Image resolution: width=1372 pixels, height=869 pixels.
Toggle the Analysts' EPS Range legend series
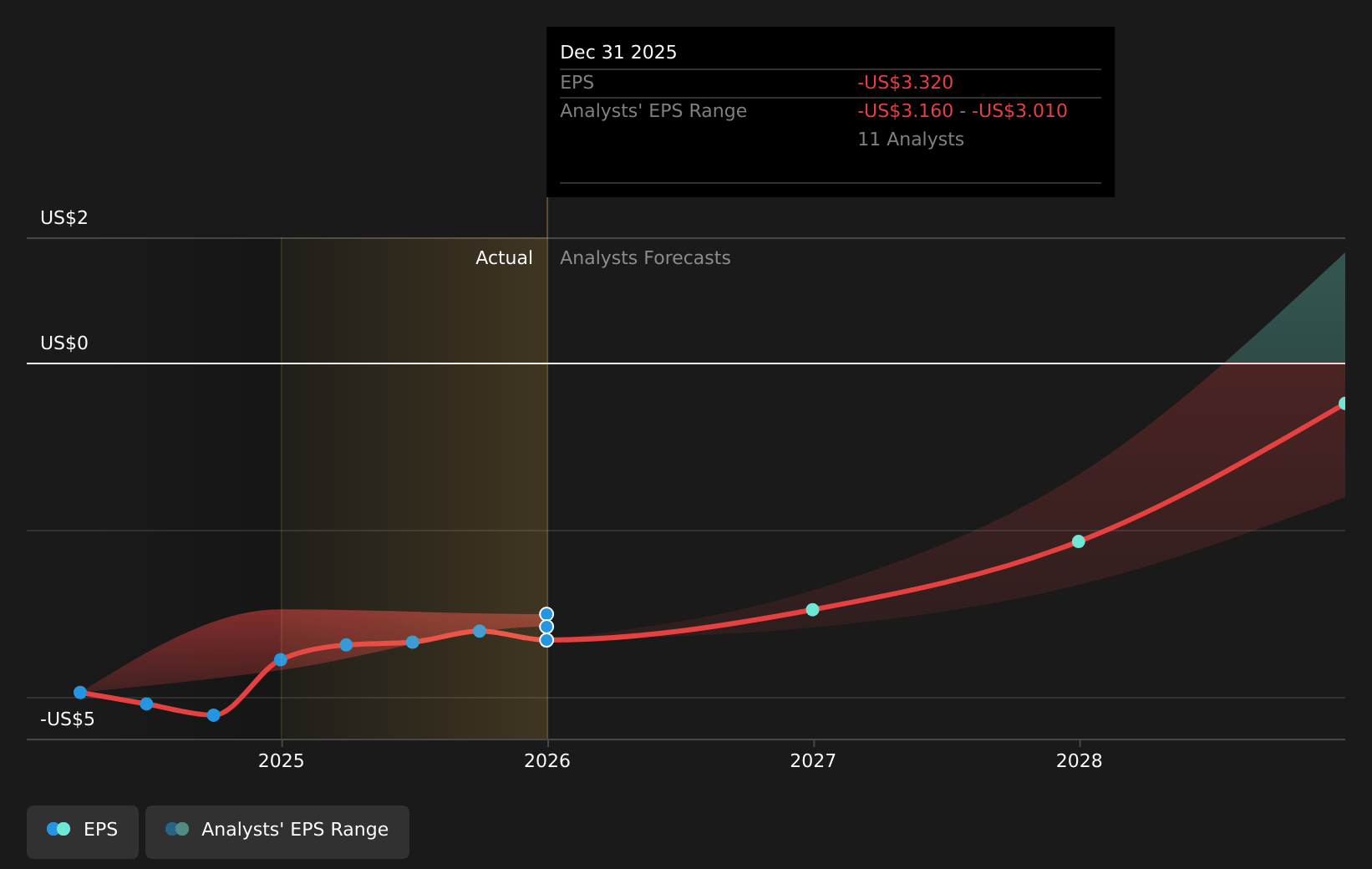tap(277, 831)
